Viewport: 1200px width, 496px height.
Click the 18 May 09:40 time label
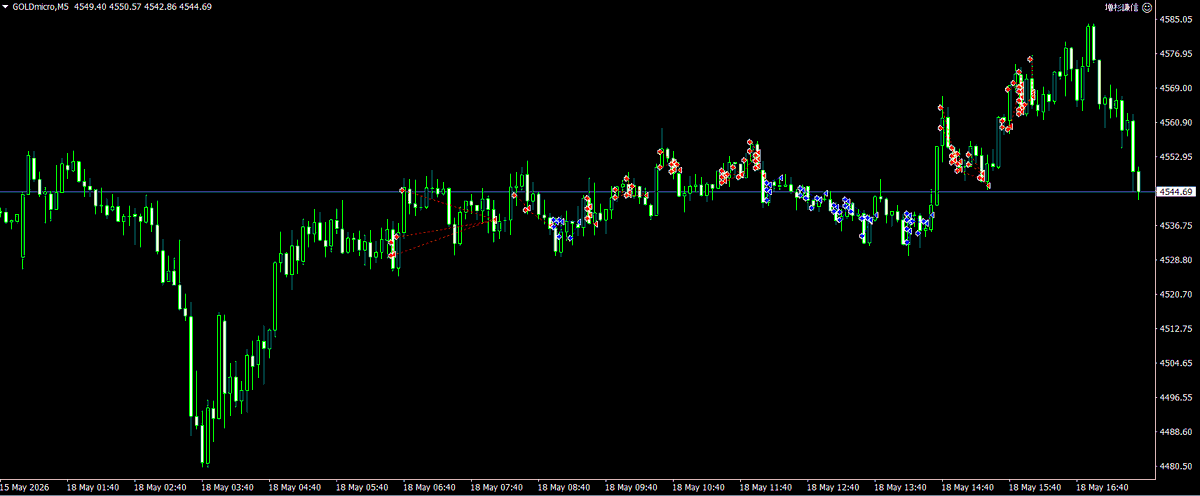pyautogui.click(x=631, y=487)
